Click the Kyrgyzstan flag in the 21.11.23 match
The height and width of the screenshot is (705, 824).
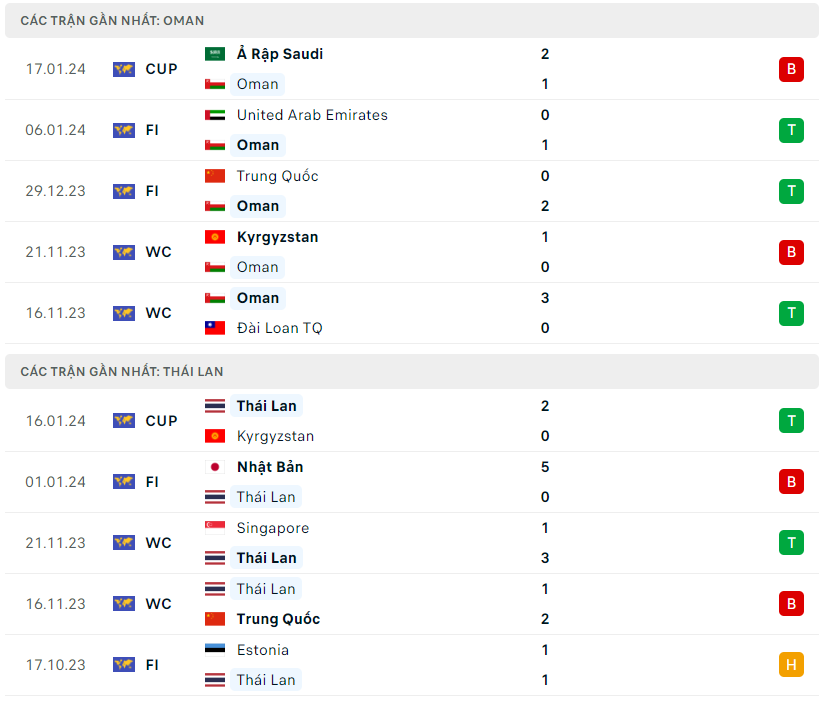click(215, 237)
